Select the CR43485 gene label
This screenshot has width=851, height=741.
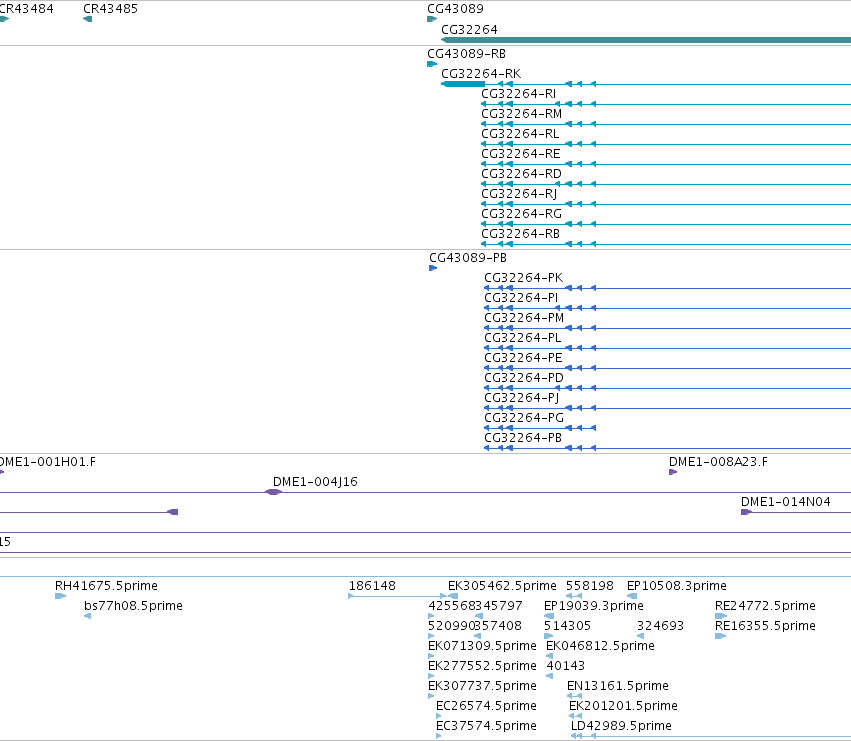click(110, 9)
